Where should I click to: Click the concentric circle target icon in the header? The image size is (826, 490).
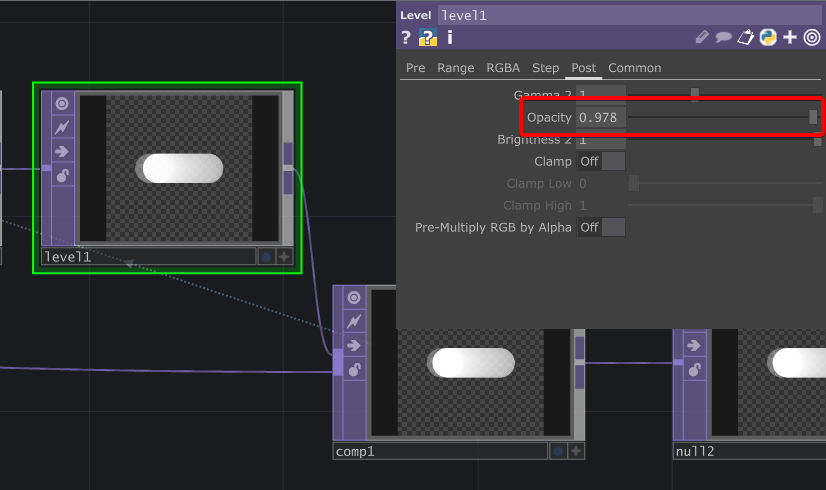tap(812, 37)
